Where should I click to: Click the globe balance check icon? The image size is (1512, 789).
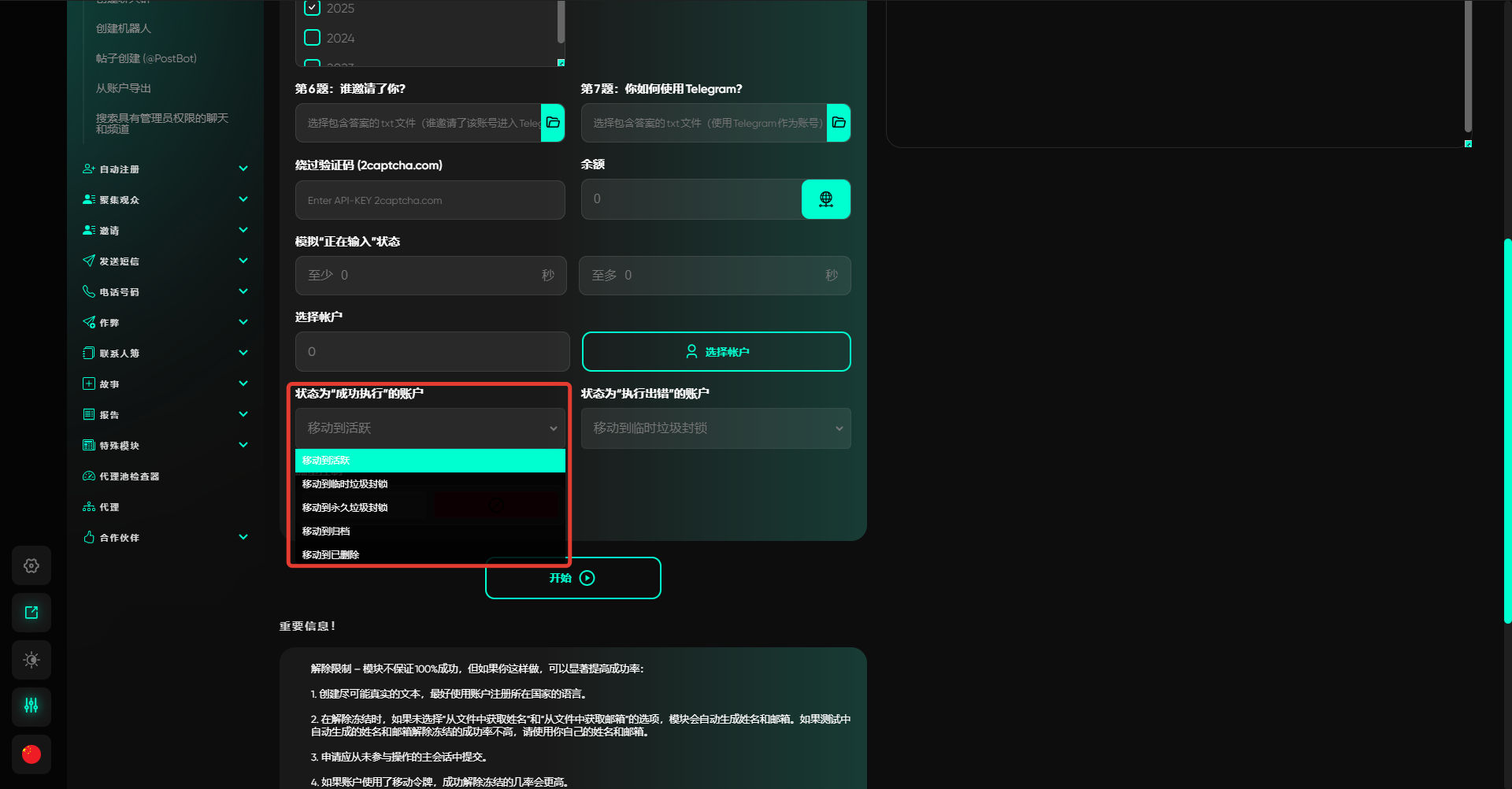click(826, 199)
